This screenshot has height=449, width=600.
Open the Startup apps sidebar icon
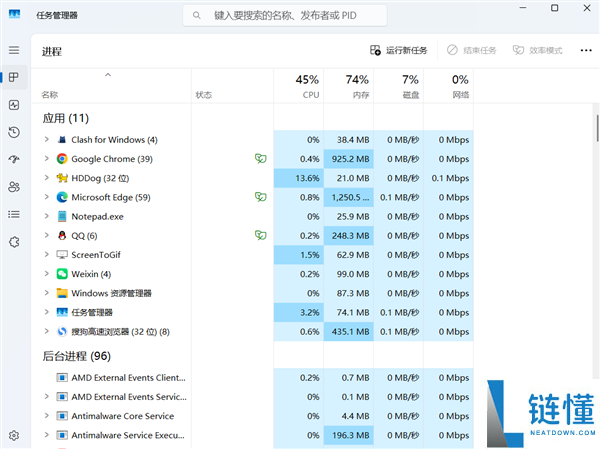pos(14,159)
